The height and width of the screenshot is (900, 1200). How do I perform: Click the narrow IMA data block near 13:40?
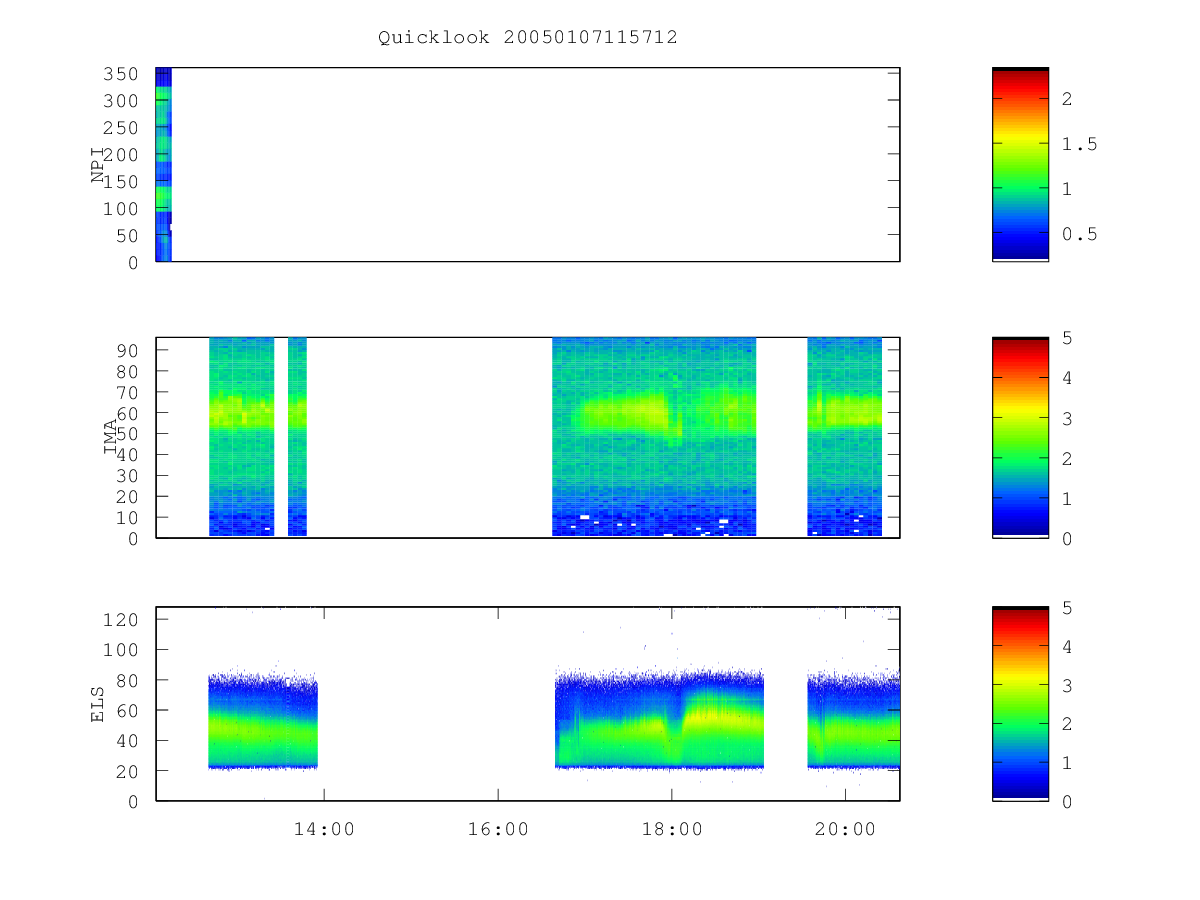[x=297, y=437]
